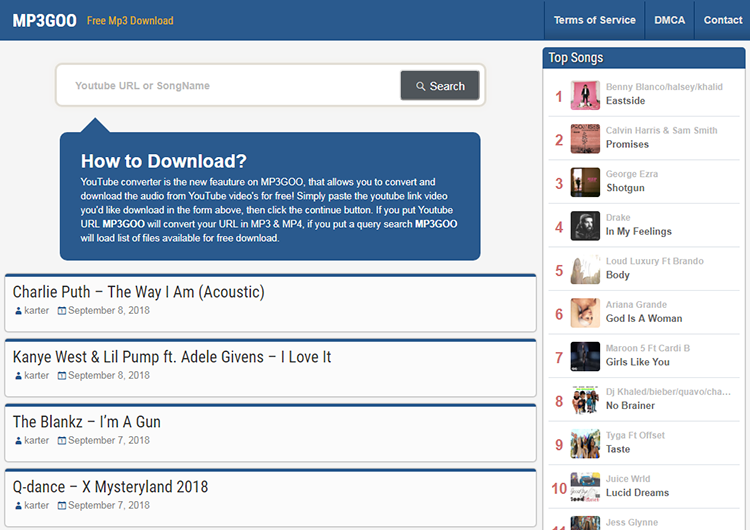Click artist Juice Wrld
The height and width of the screenshot is (530, 750).
point(628,478)
